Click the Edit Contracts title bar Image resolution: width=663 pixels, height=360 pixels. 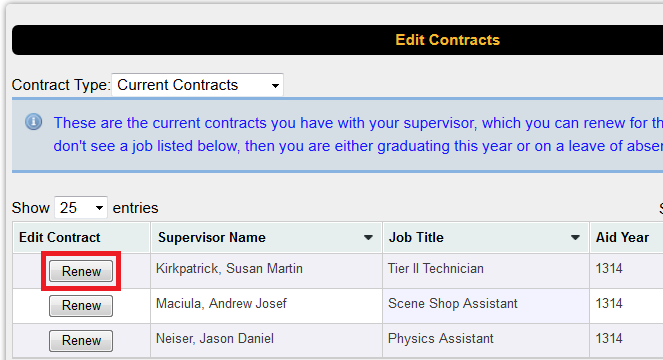pos(337,40)
